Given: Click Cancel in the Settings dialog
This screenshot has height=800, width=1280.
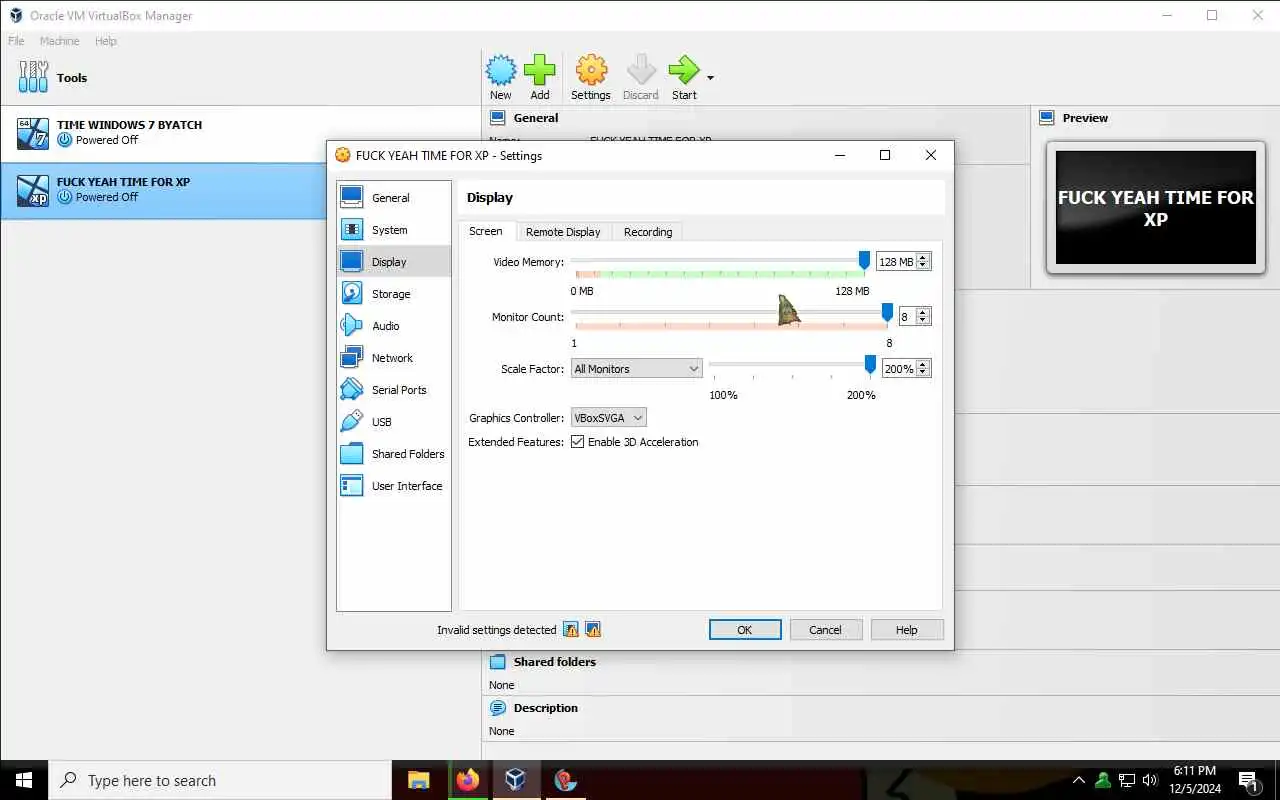Looking at the screenshot, I should [825, 630].
